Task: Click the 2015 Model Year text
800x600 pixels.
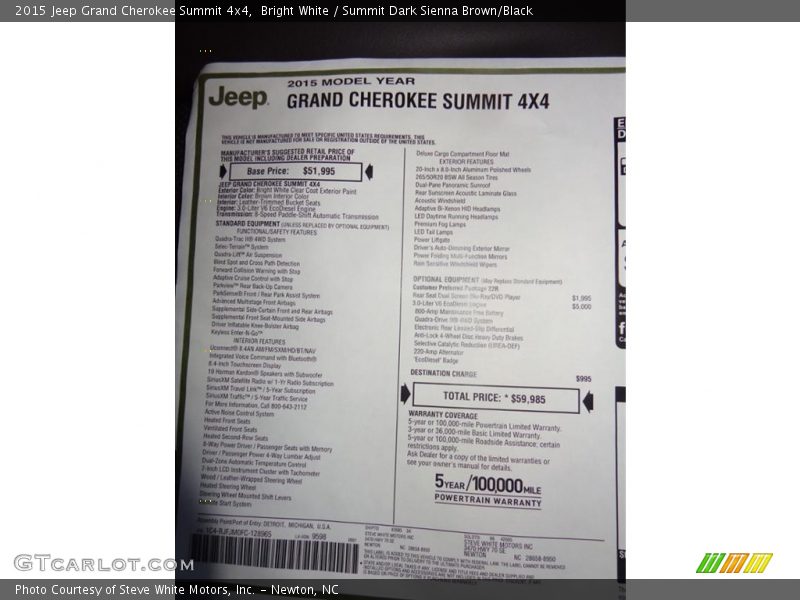Action: coord(336,83)
